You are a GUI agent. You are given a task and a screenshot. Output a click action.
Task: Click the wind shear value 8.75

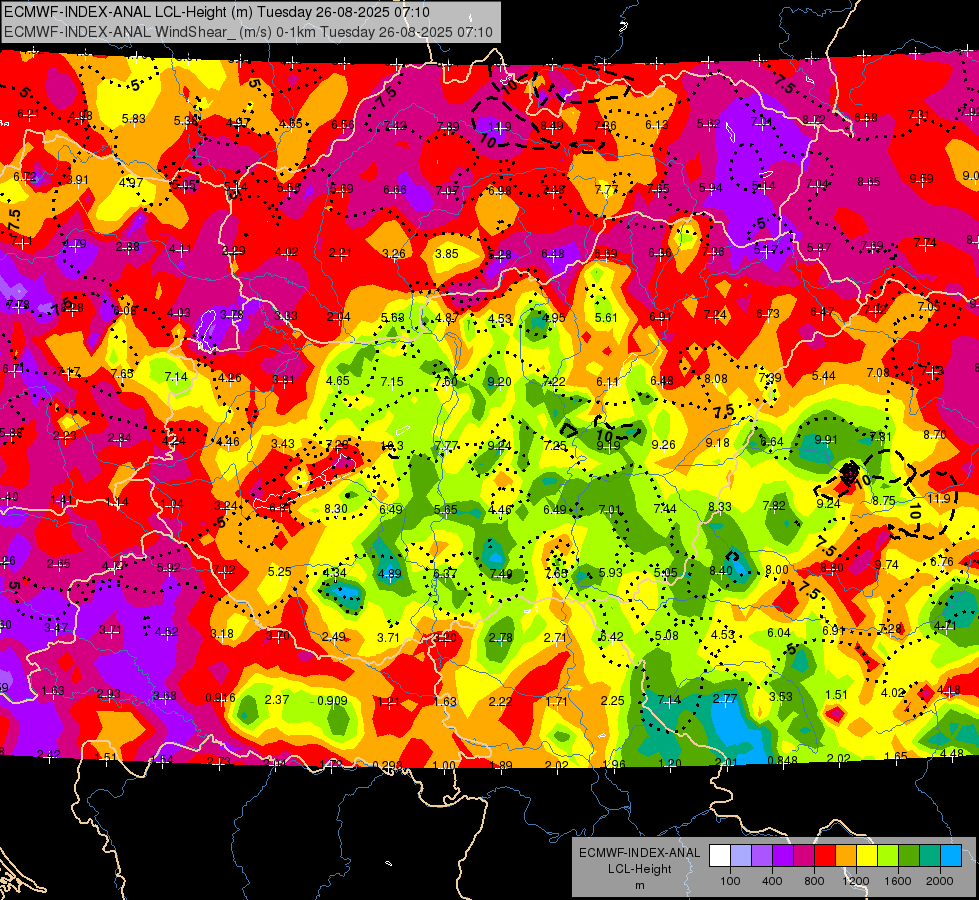coord(884,501)
